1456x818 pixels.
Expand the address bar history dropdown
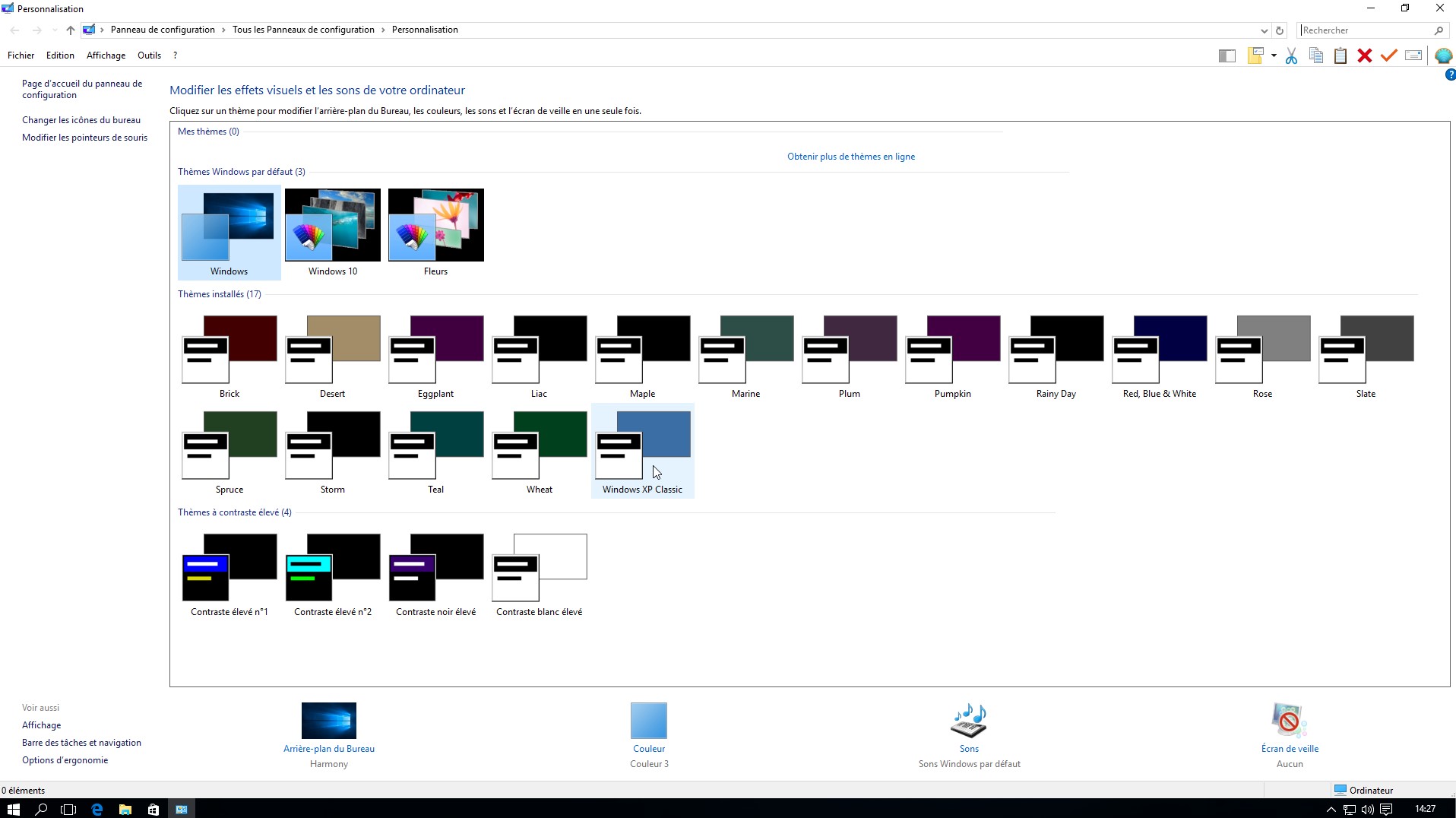1264,30
